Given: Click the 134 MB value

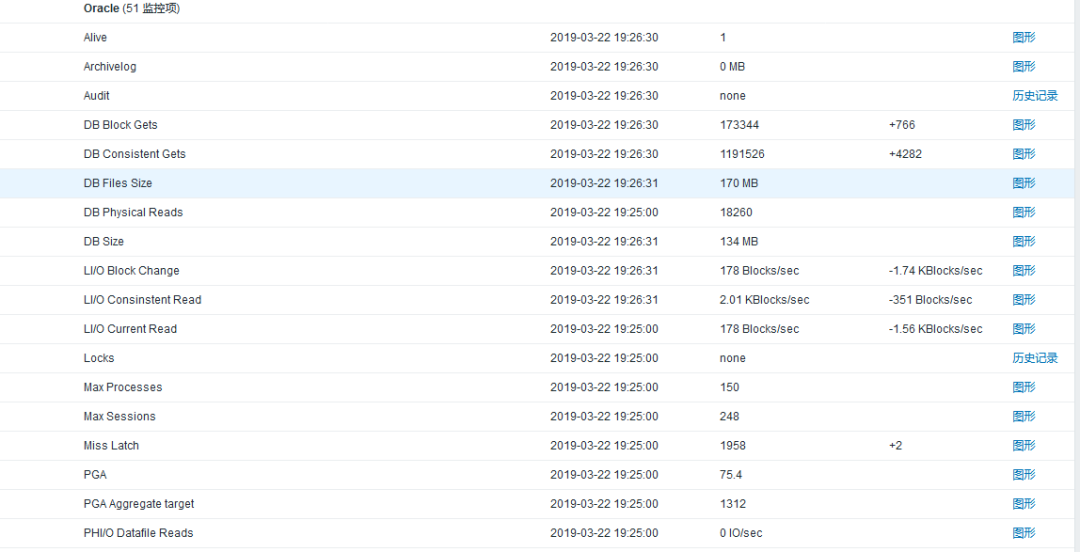Looking at the screenshot, I should click(739, 241).
